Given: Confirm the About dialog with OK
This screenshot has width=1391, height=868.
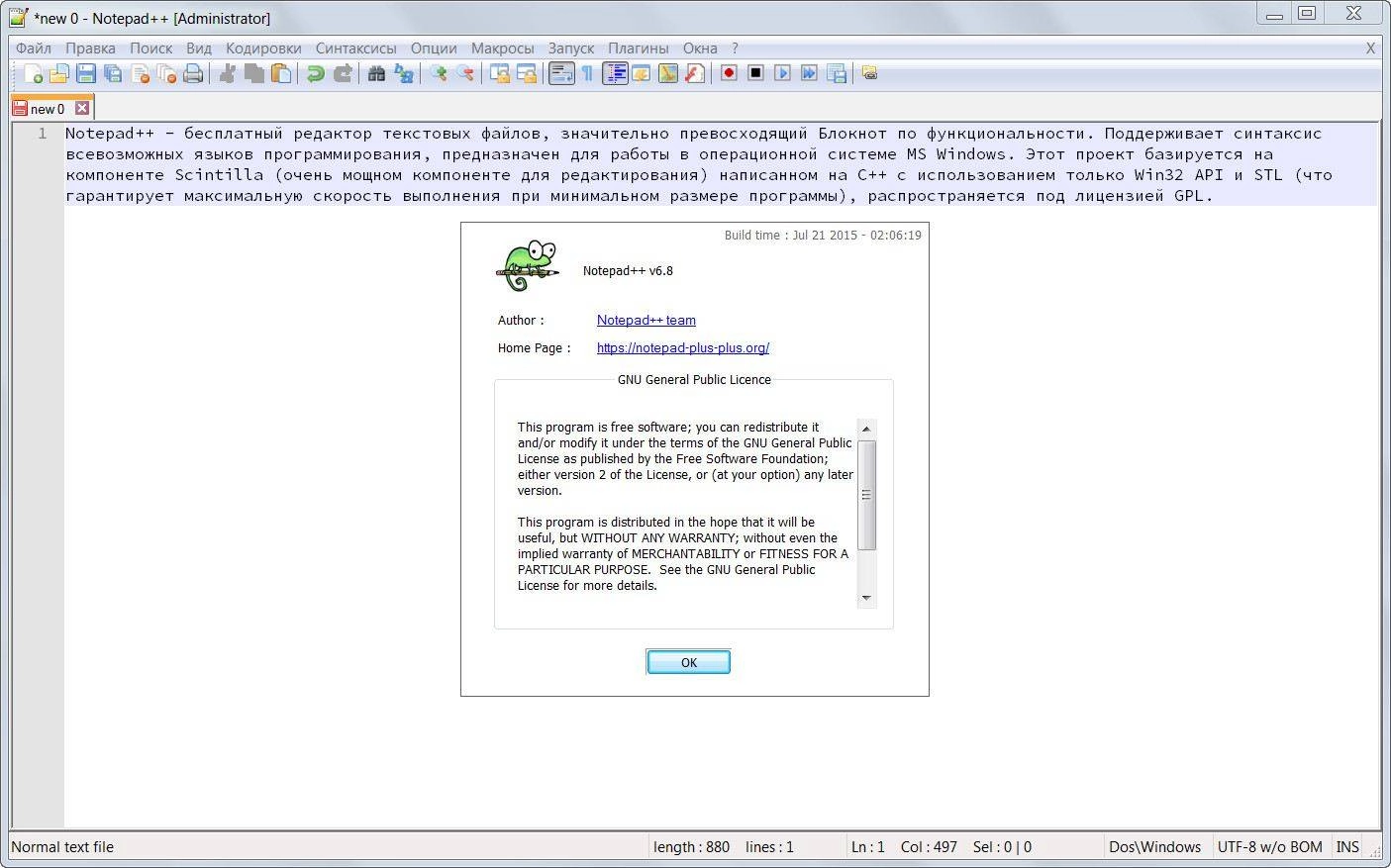Looking at the screenshot, I should click(x=688, y=662).
